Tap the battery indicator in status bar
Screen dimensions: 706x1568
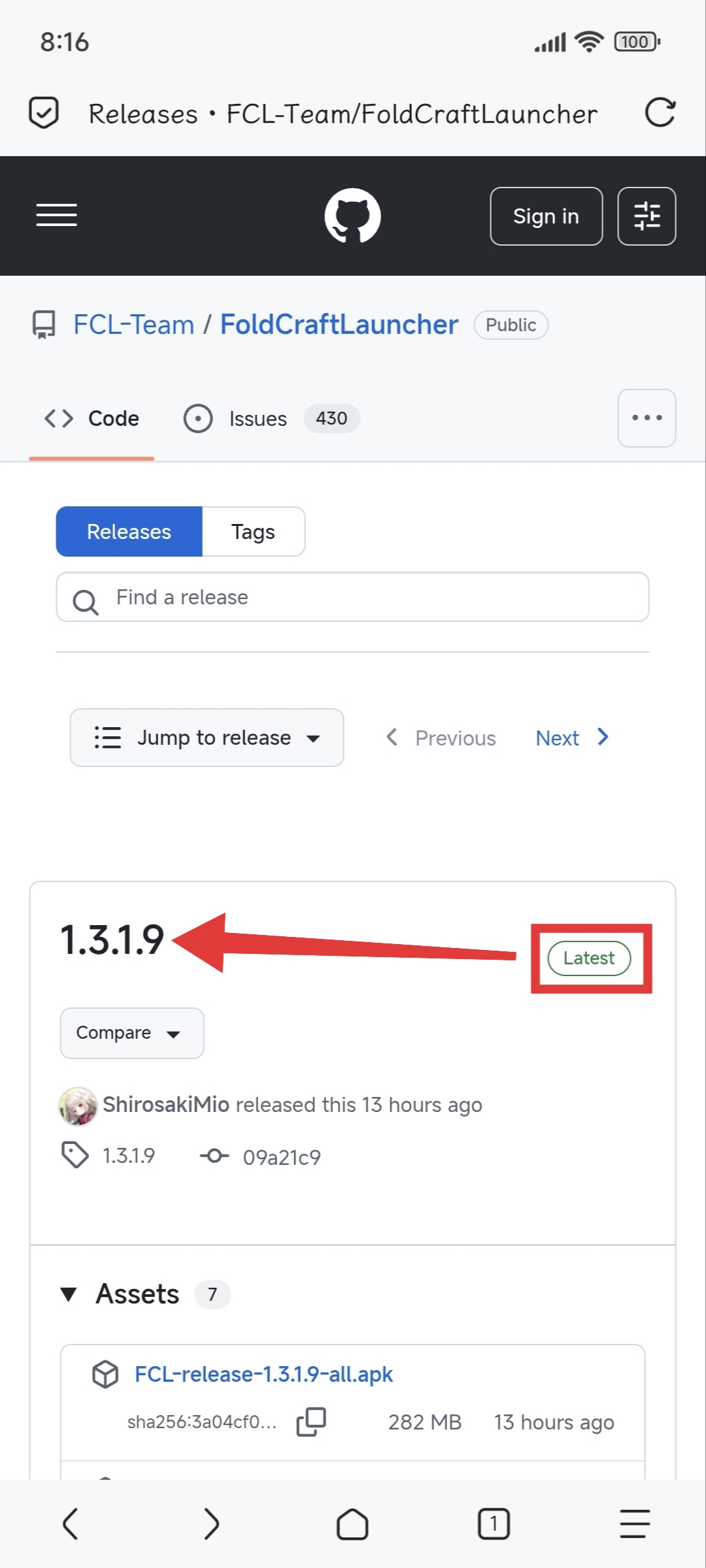coord(637,42)
